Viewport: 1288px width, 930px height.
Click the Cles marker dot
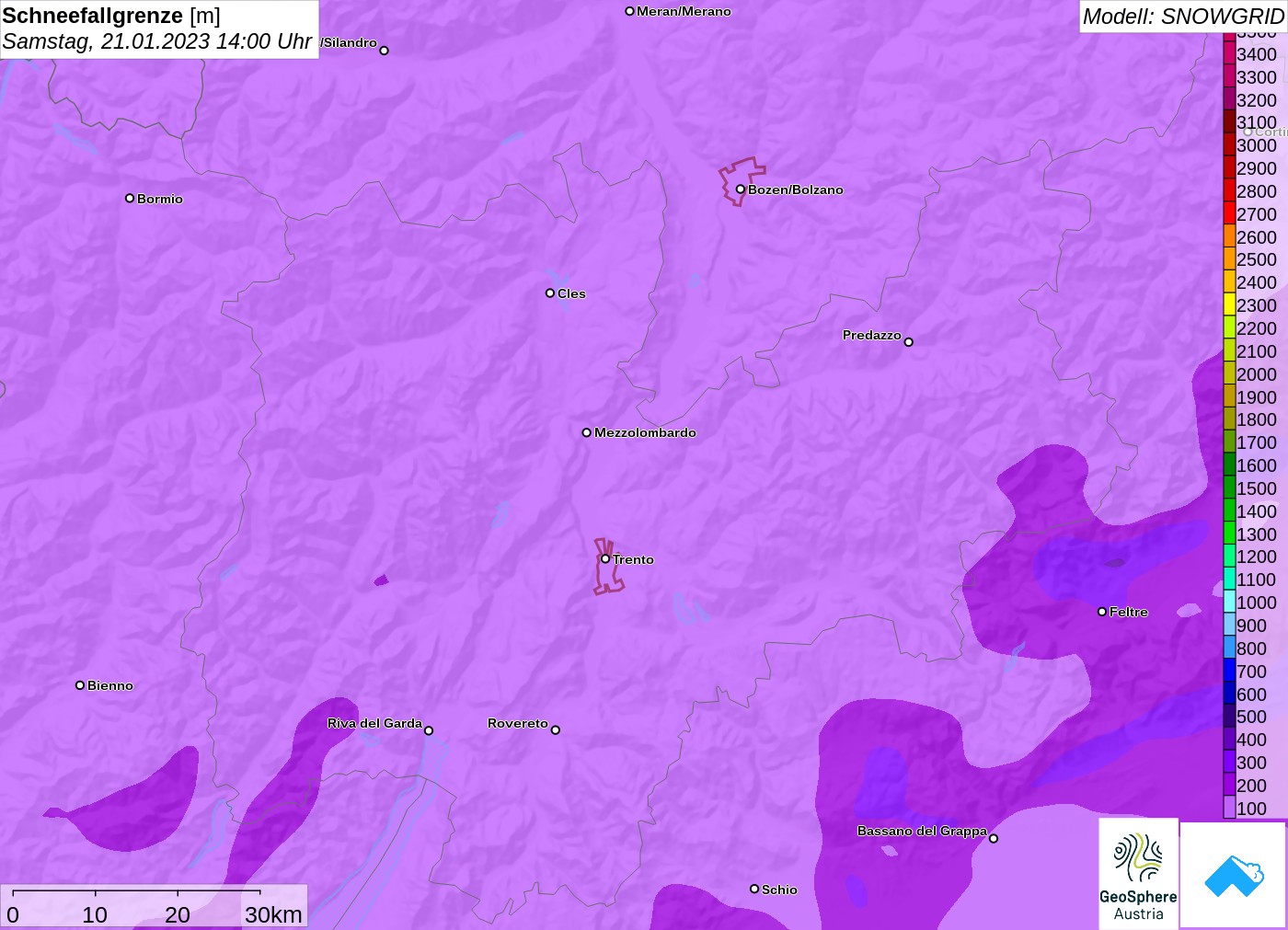coord(550,293)
